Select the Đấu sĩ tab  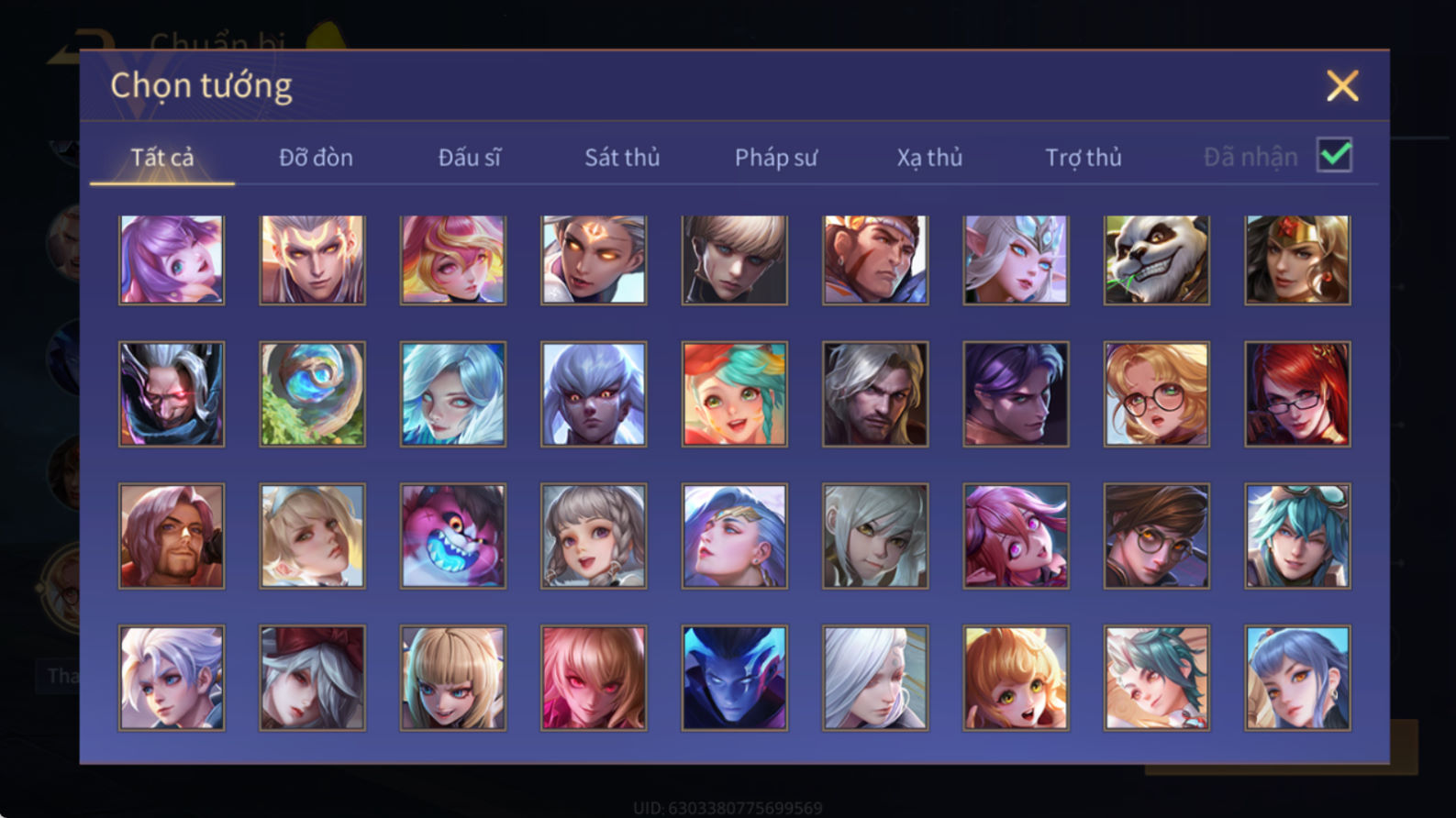pyautogui.click(x=469, y=158)
